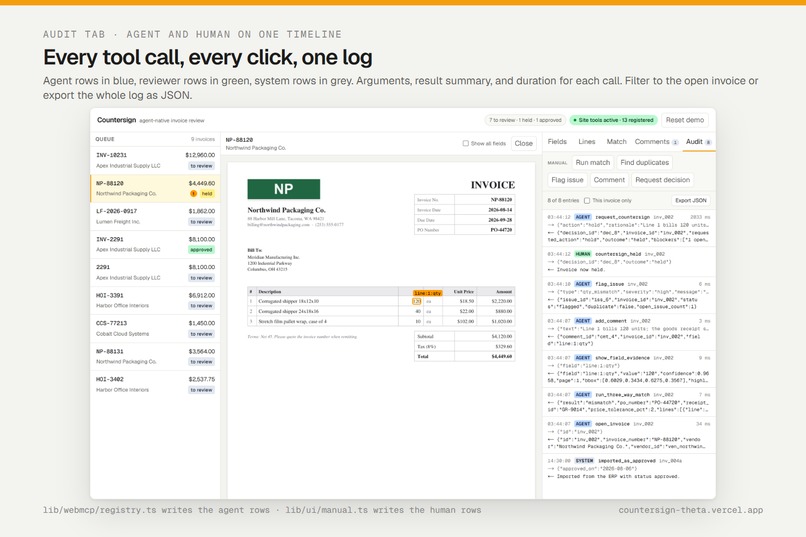Open invoice CCS-77213 from Cobalt Cloud Systems

point(155,328)
